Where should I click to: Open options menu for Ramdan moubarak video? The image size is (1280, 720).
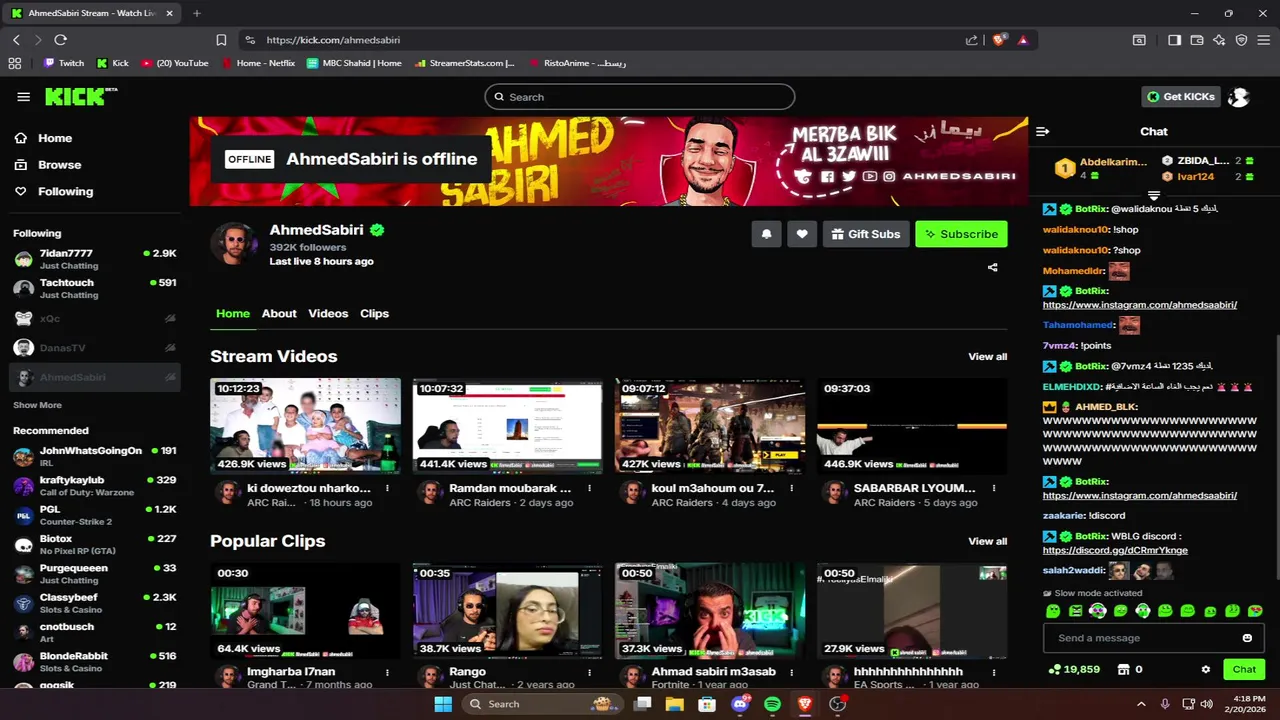589,488
